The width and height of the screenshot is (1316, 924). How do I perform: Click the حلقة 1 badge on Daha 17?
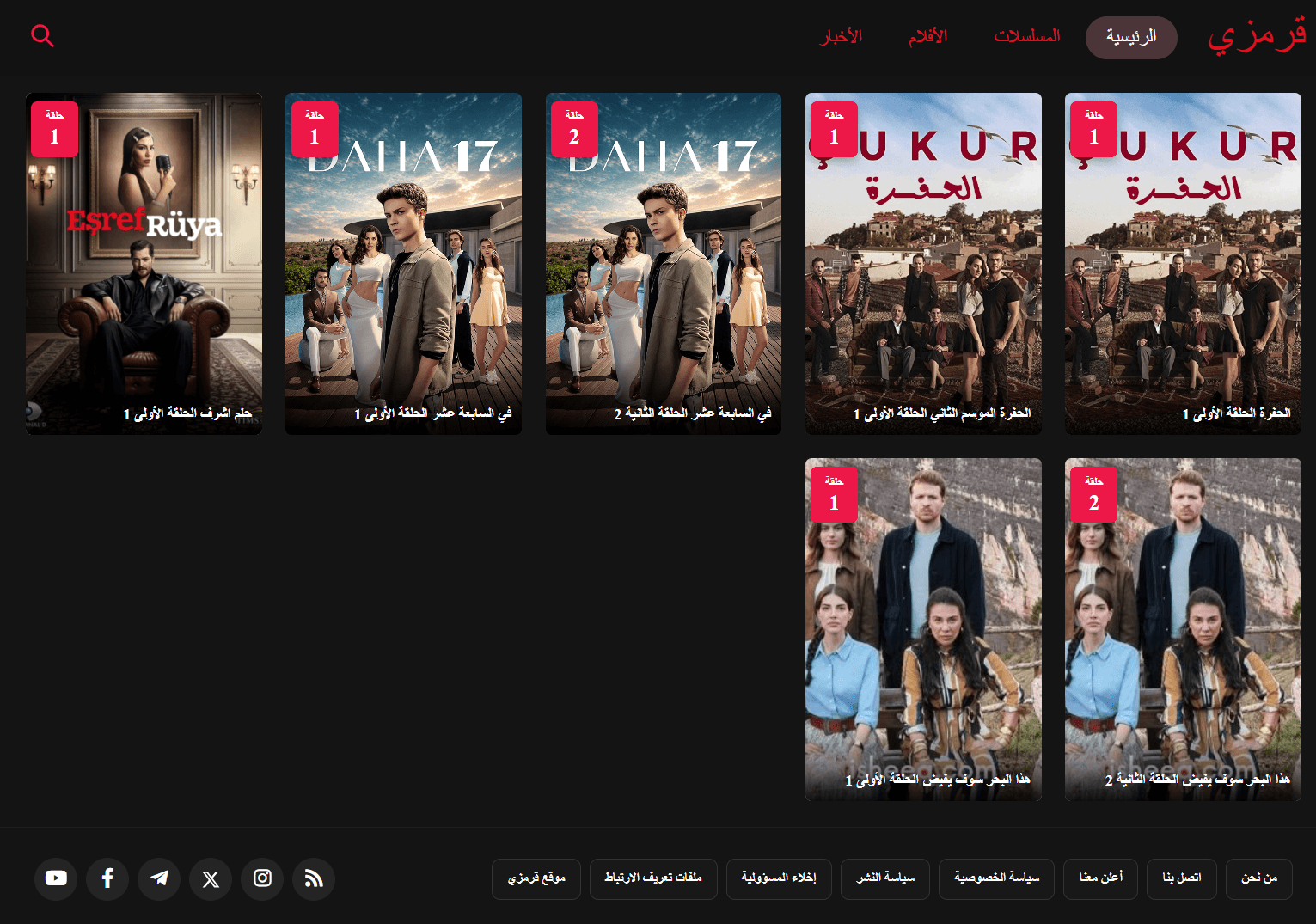pyautogui.click(x=315, y=129)
